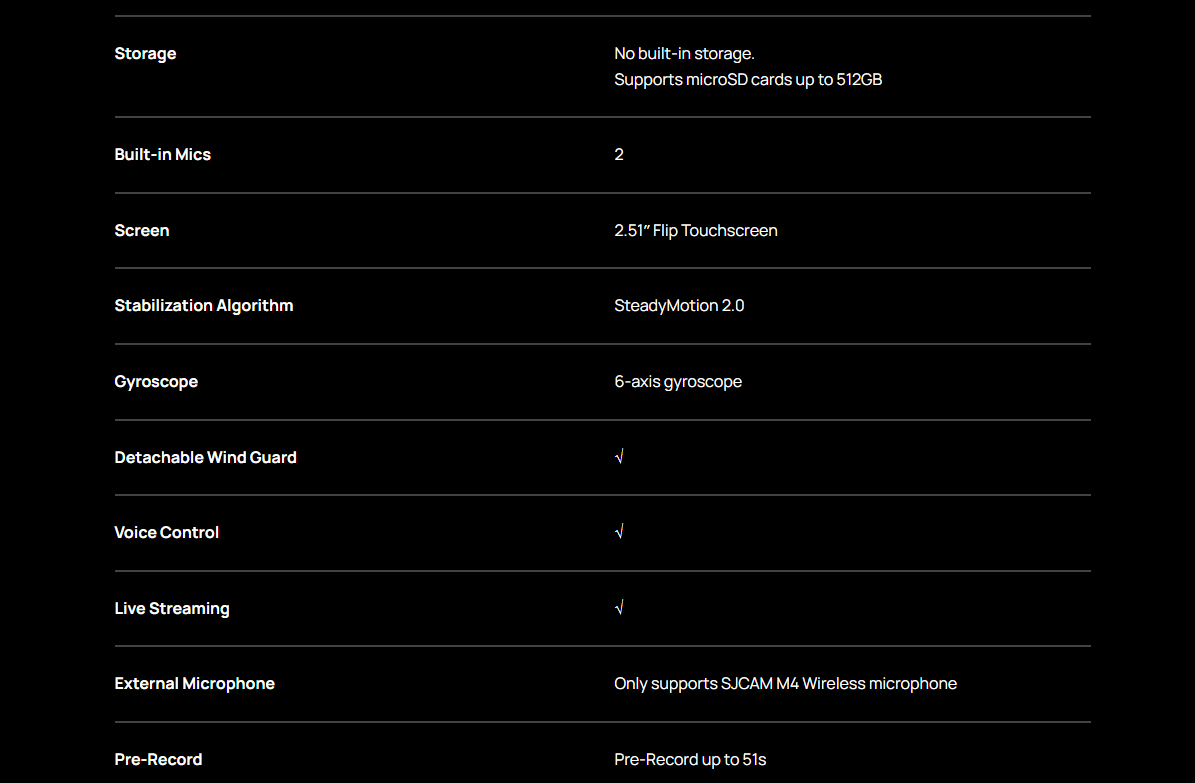
Task: Click the microSD cards up to 512GB text
Action: (x=748, y=80)
